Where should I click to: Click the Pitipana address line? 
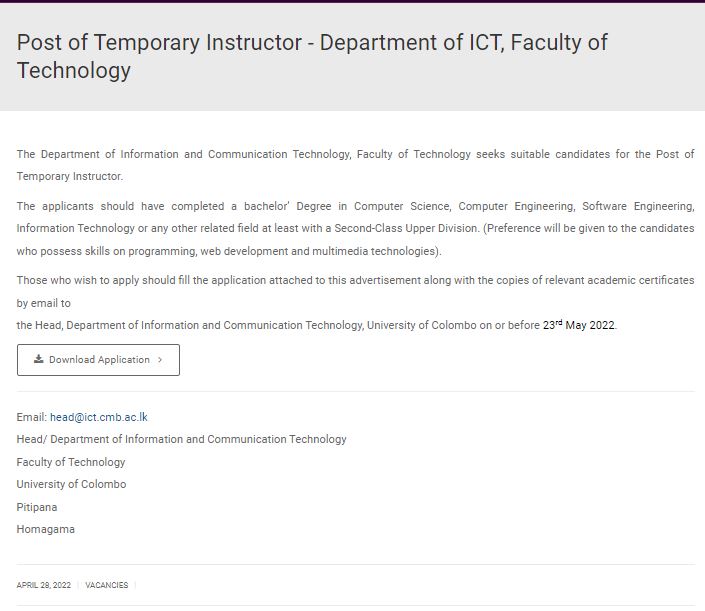click(37, 507)
